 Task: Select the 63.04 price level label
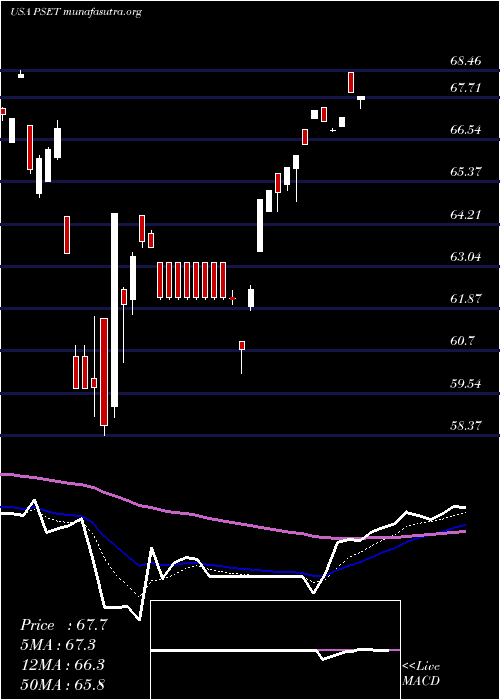click(466, 257)
